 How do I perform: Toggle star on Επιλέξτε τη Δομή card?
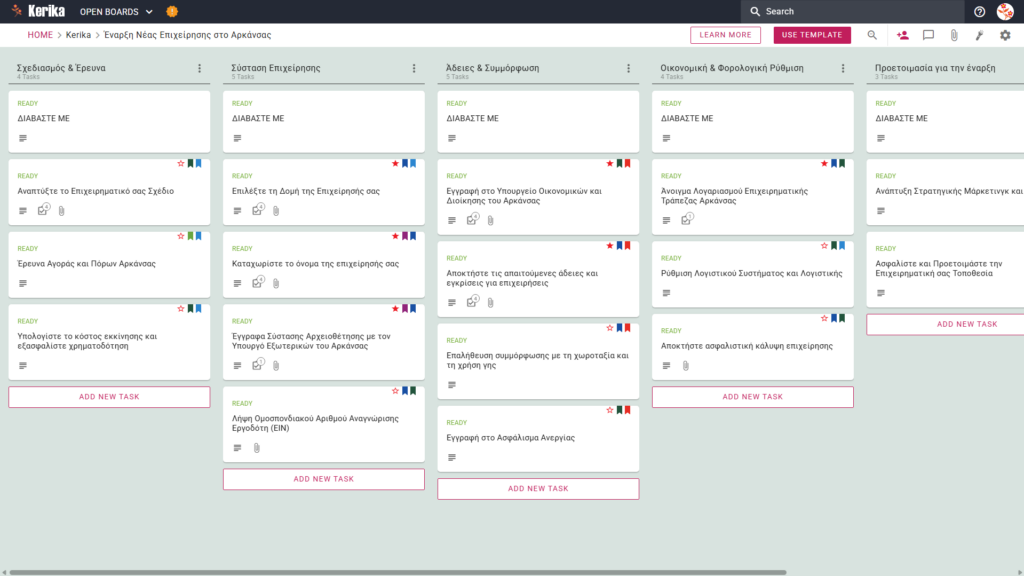[x=395, y=164]
